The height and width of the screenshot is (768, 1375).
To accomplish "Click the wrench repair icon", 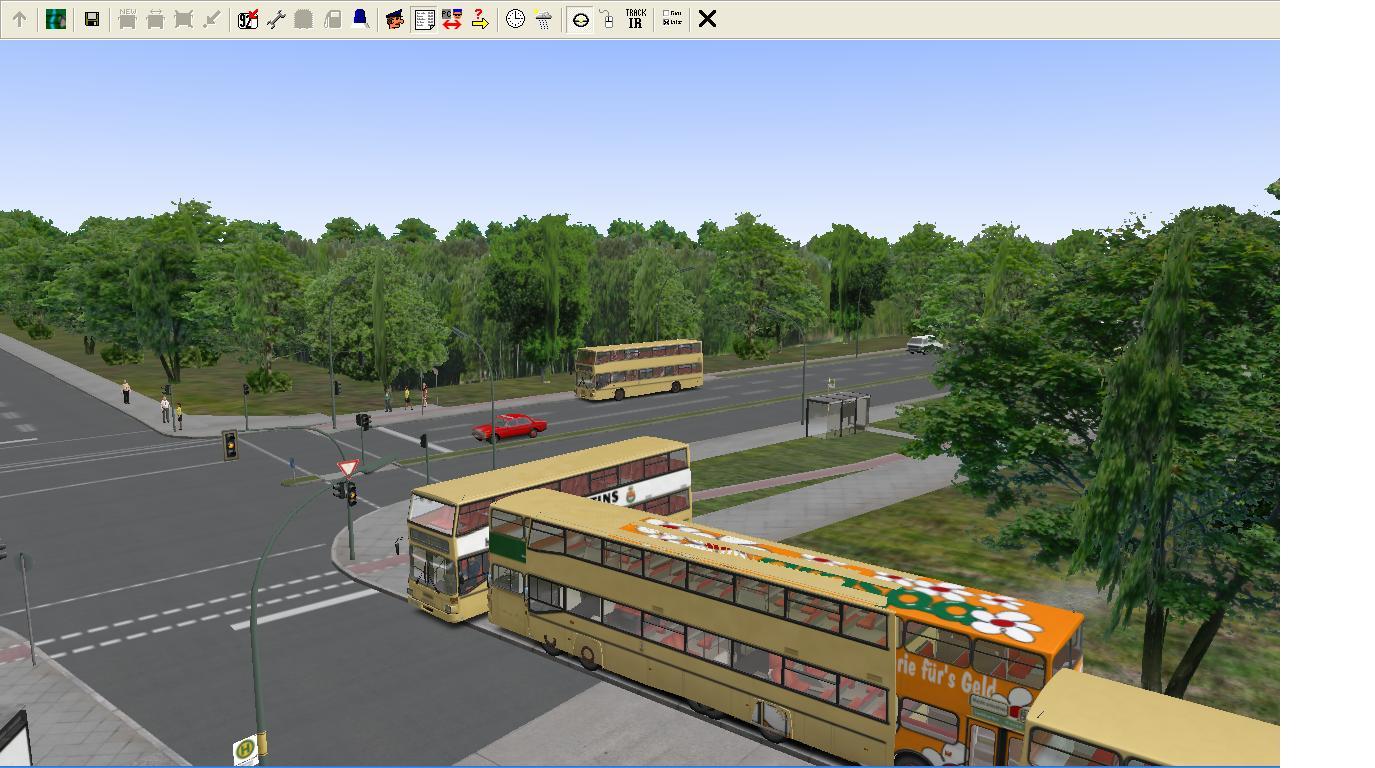I will [x=276, y=19].
